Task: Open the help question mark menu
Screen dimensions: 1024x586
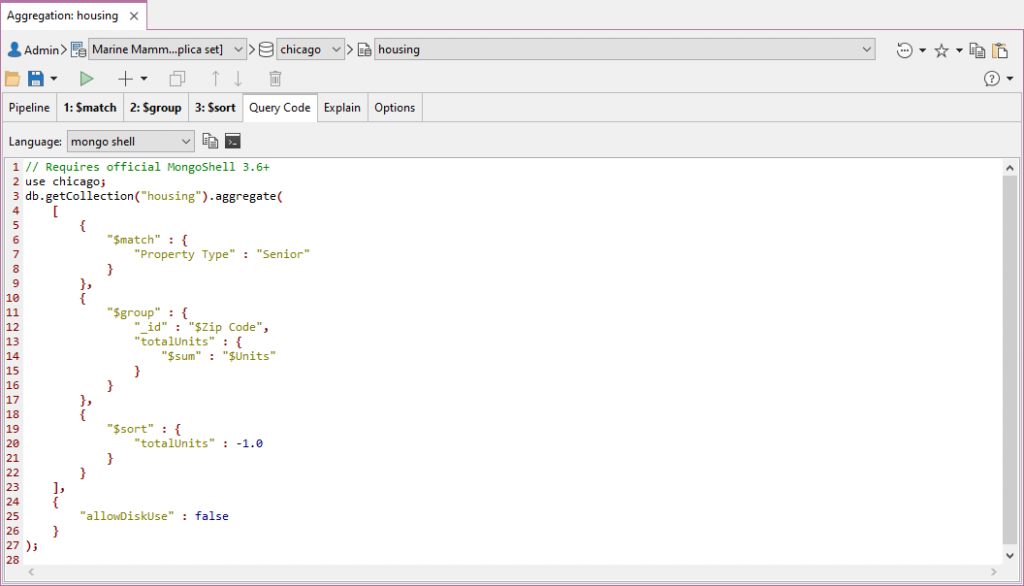Action: coord(991,78)
